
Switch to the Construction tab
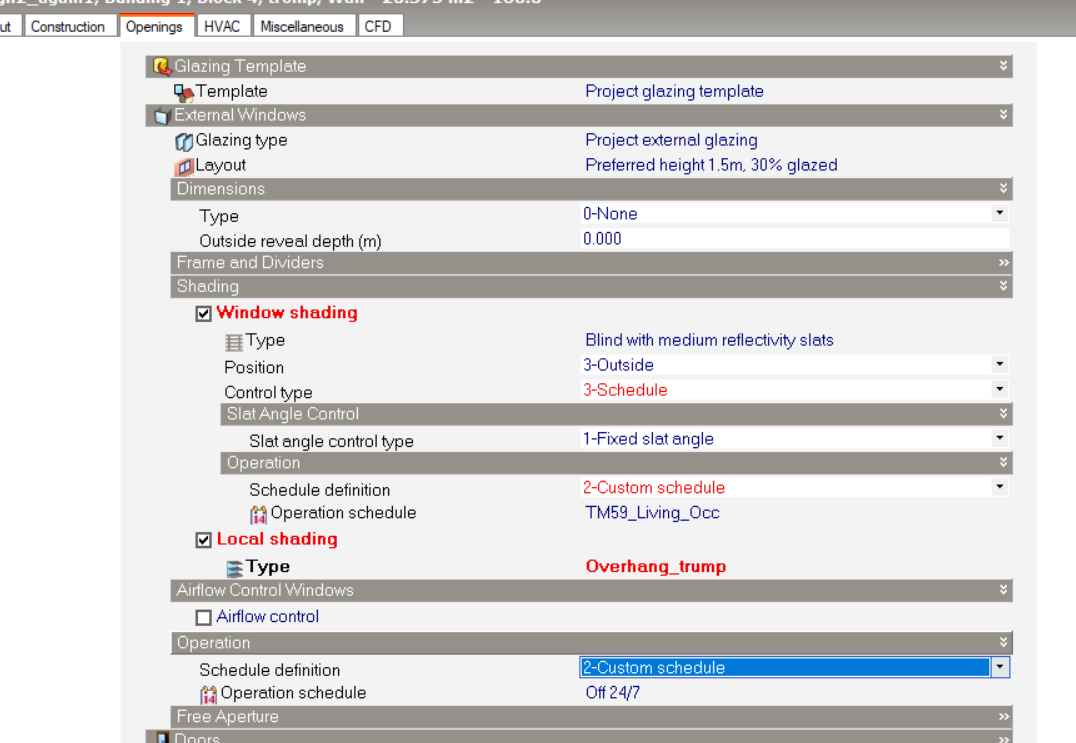pos(68,26)
